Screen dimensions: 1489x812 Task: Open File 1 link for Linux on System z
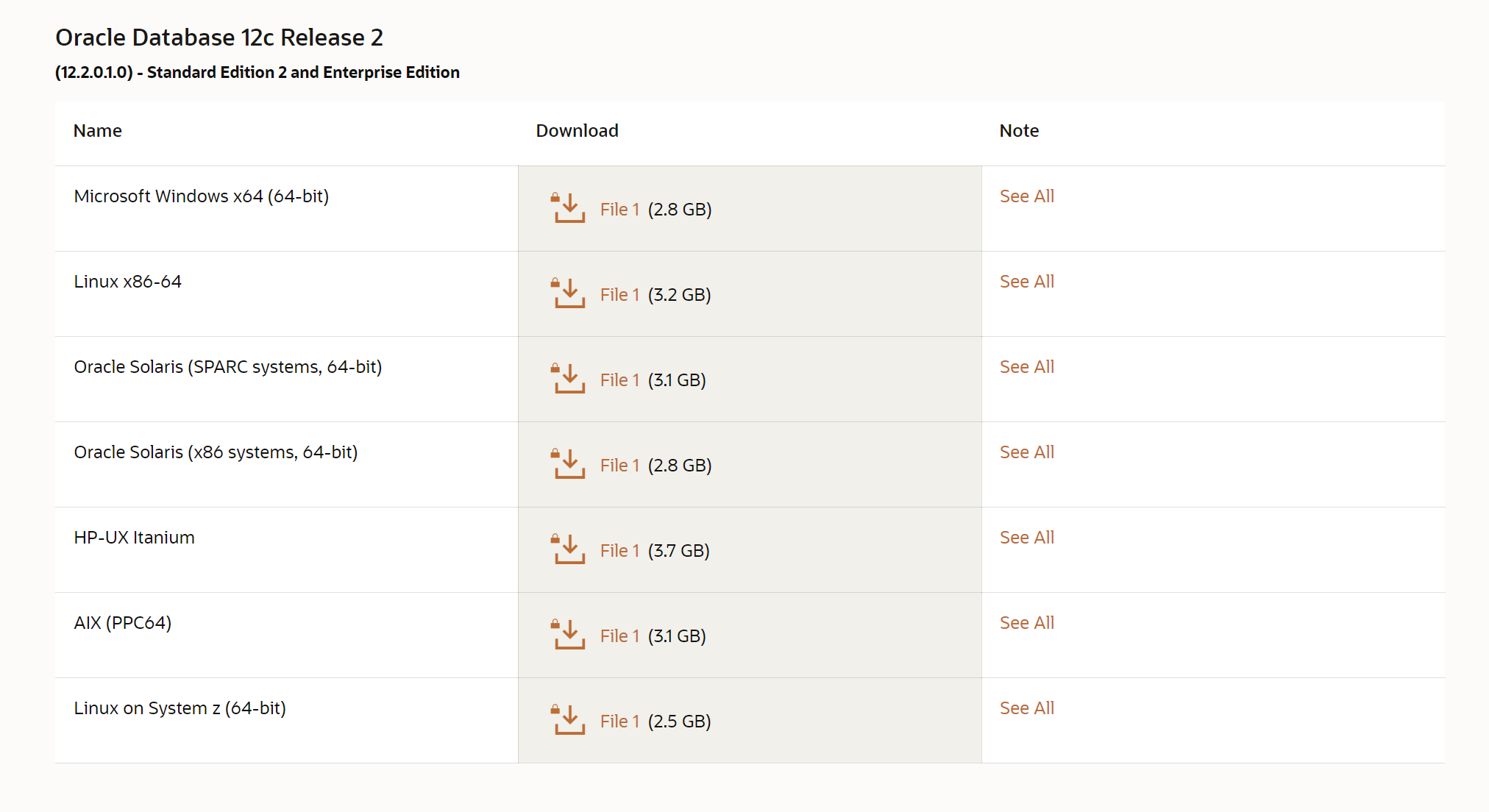(619, 722)
